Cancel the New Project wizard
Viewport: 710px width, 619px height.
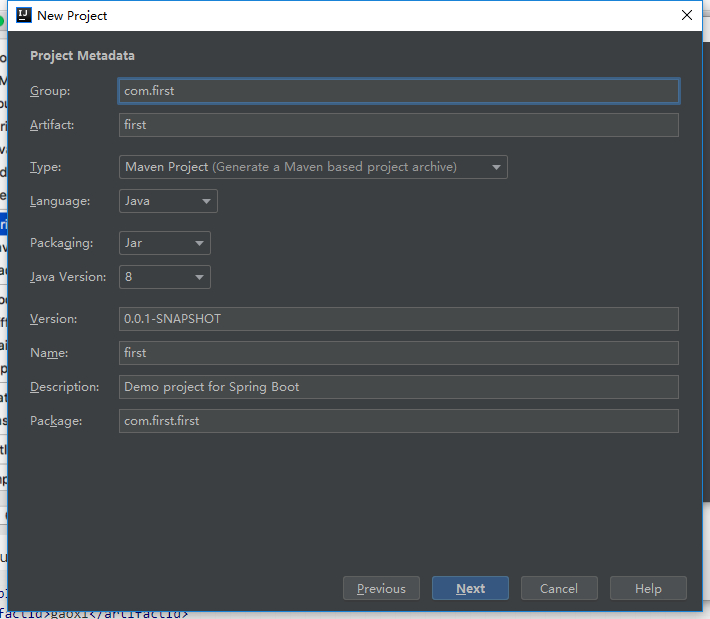pyautogui.click(x=559, y=588)
